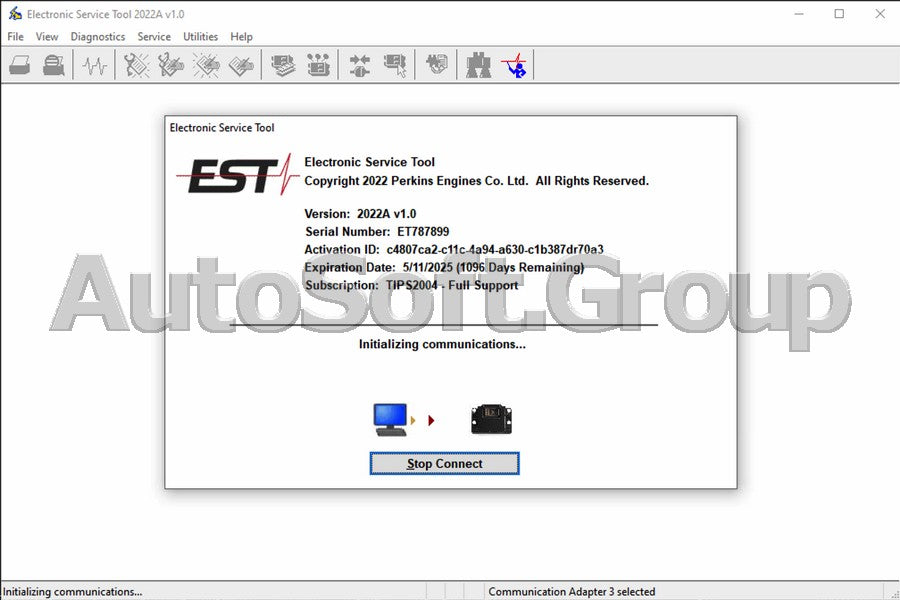Click the binoculars search icon
Viewport: 900px width, 600px height.
[x=478, y=64]
